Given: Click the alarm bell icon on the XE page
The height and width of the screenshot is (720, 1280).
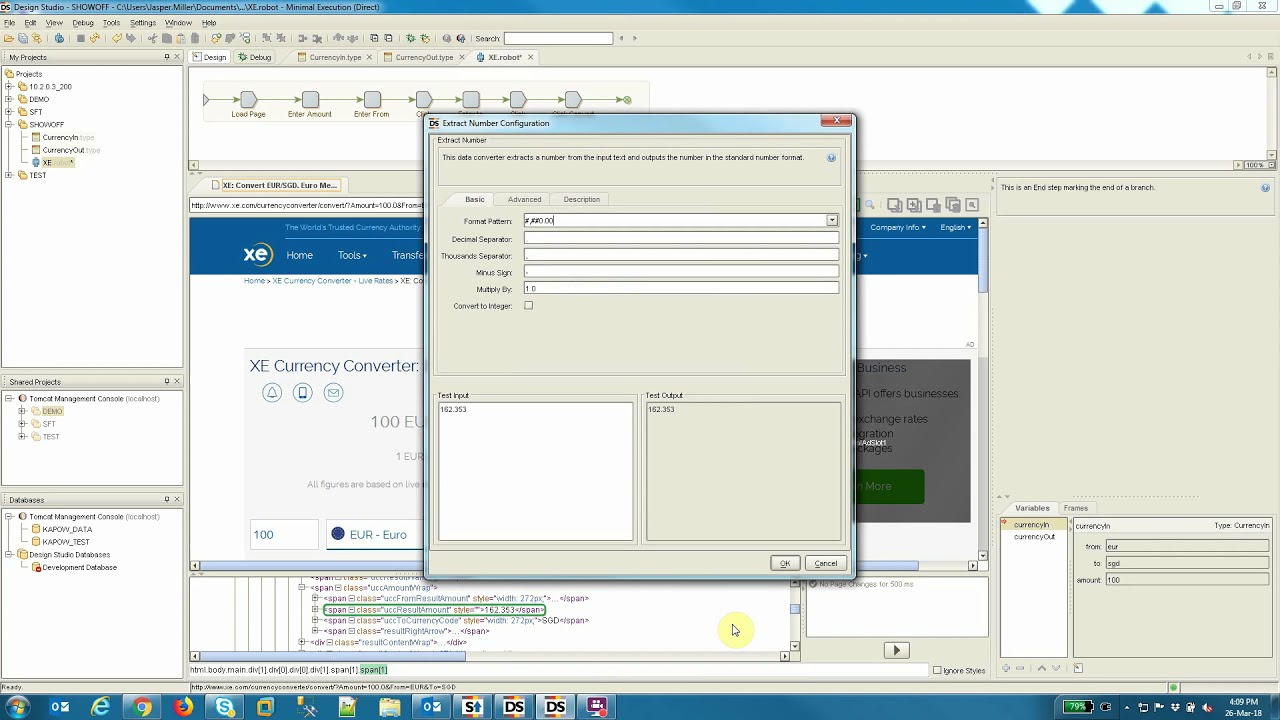Looking at the screenshot, I should tap(272, 392).
